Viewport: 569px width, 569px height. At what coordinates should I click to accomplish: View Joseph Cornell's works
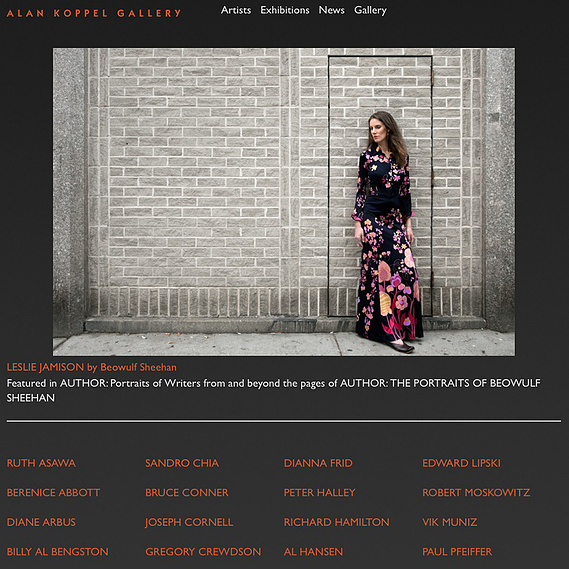tap(189, 522)
